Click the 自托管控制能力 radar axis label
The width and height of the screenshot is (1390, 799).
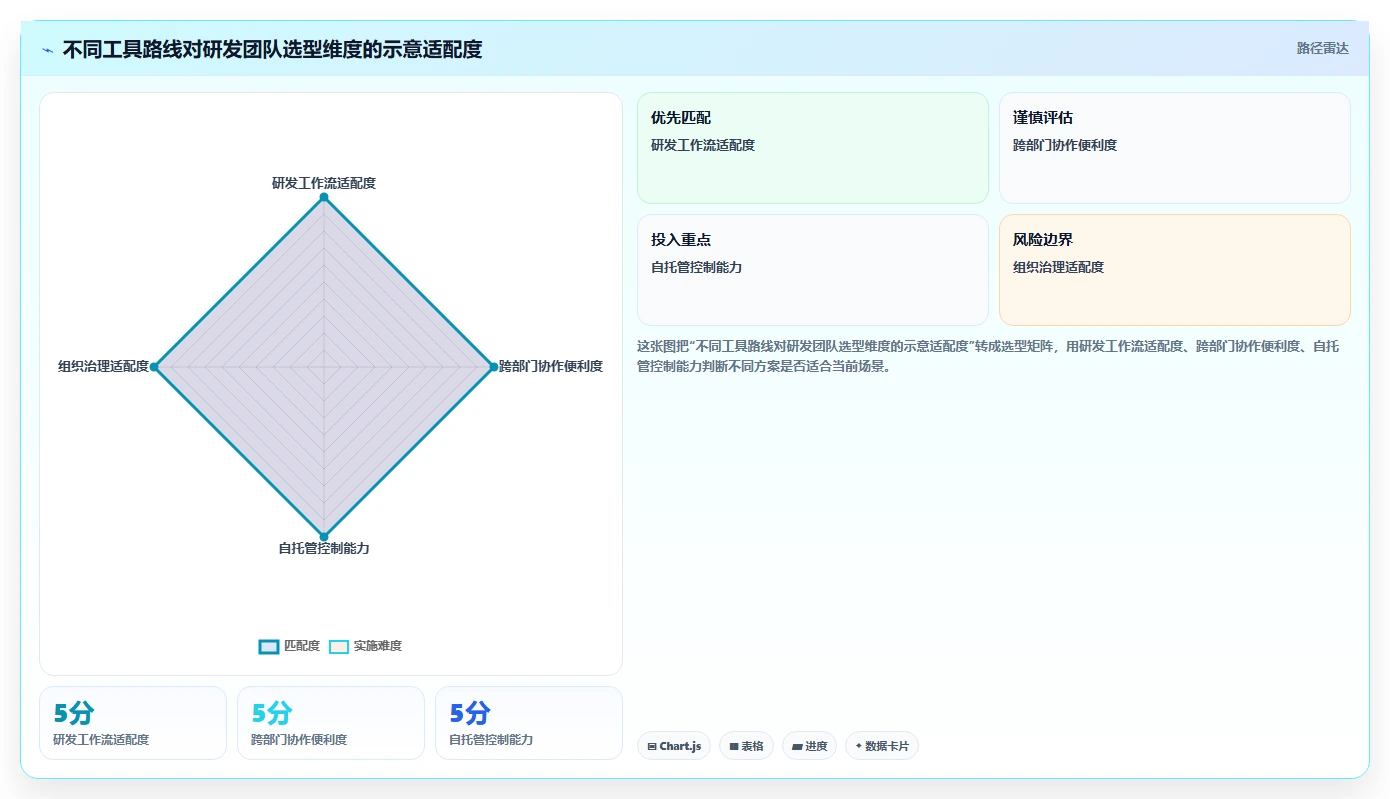click(324, 549)
